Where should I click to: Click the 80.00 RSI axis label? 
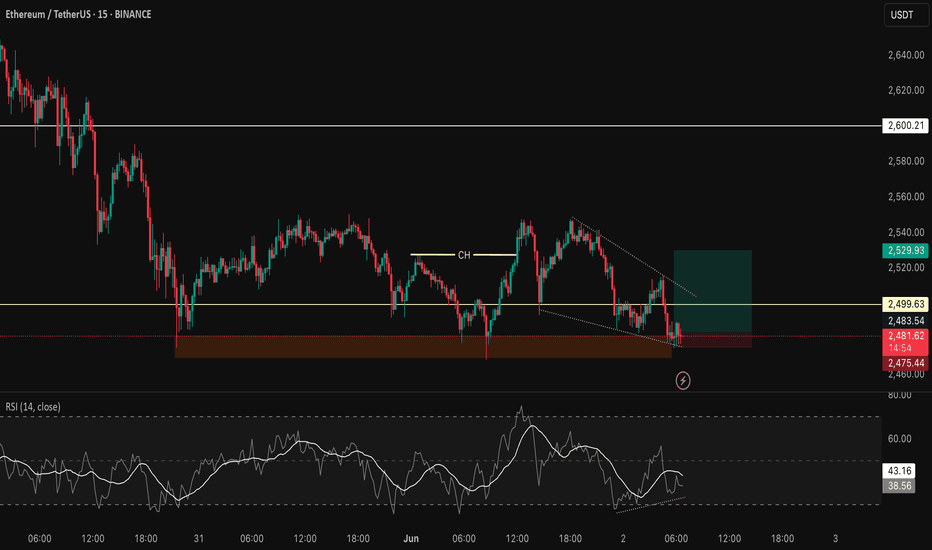tap(899, 395)
